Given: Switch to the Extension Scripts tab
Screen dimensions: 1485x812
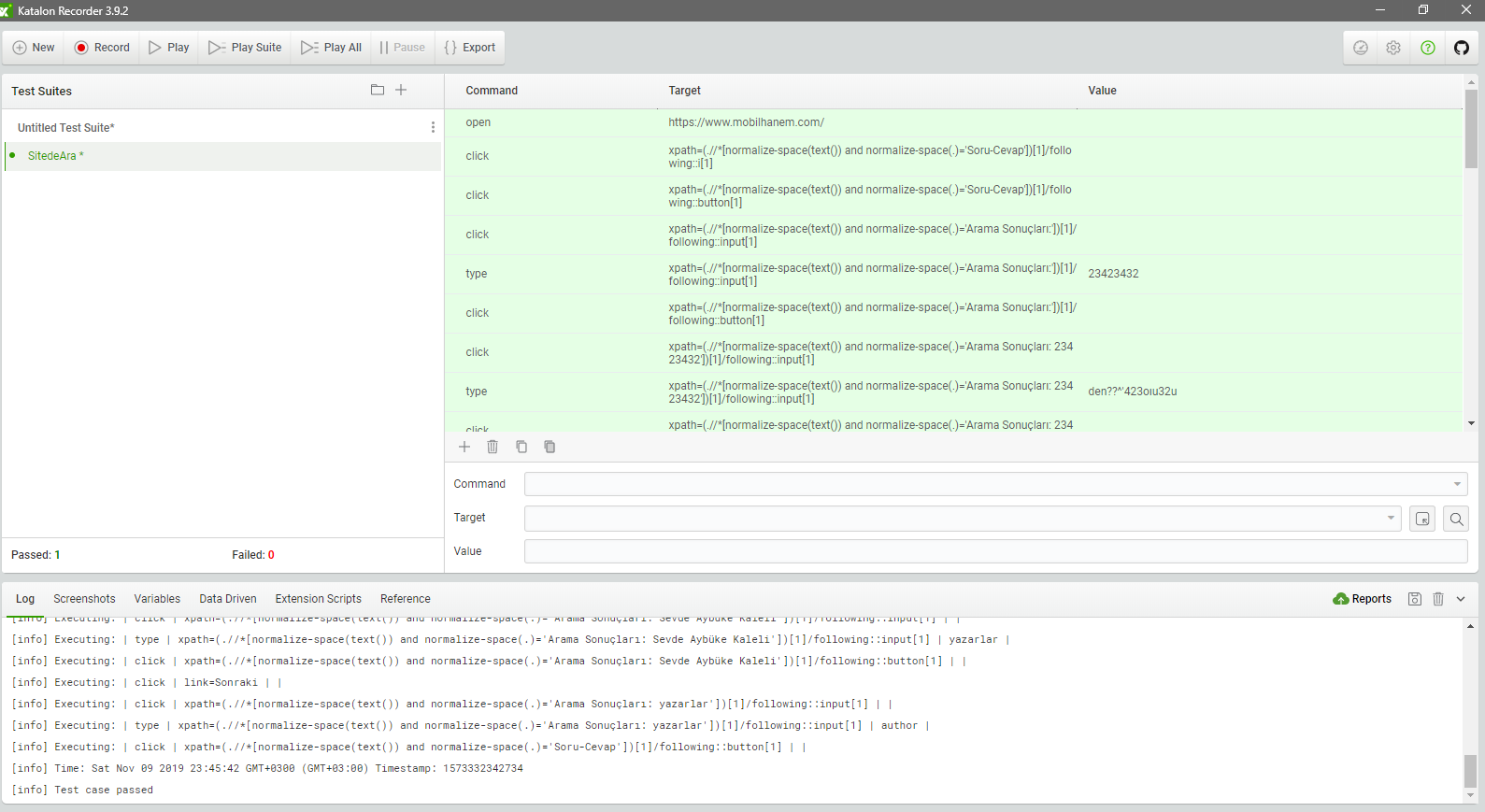Looking at the screenshot, I should pos(318,599).
